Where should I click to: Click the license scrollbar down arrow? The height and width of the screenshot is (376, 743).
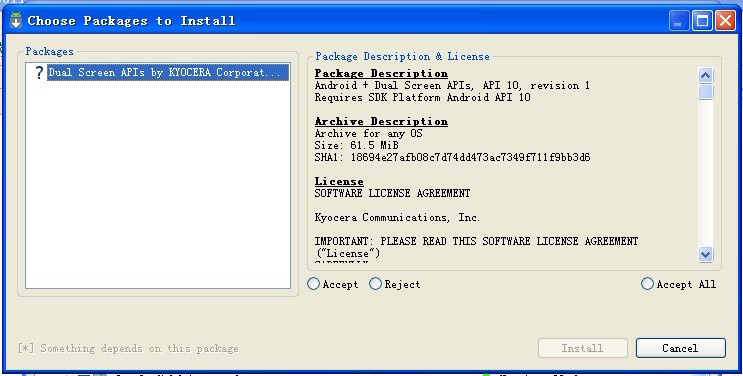click(x=705, y=255)
